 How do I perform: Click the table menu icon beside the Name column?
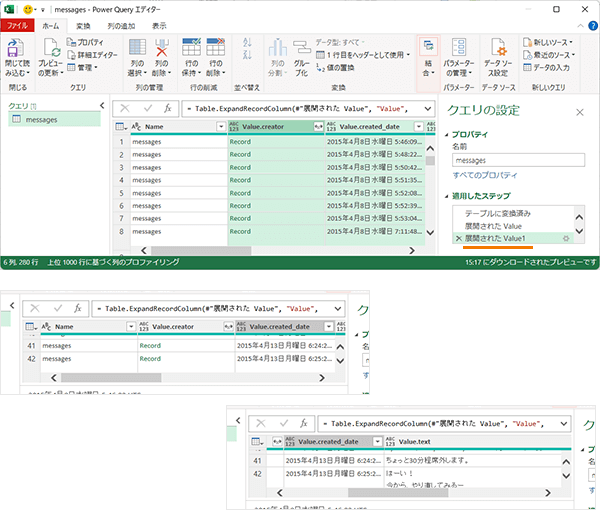pos(121,127)
